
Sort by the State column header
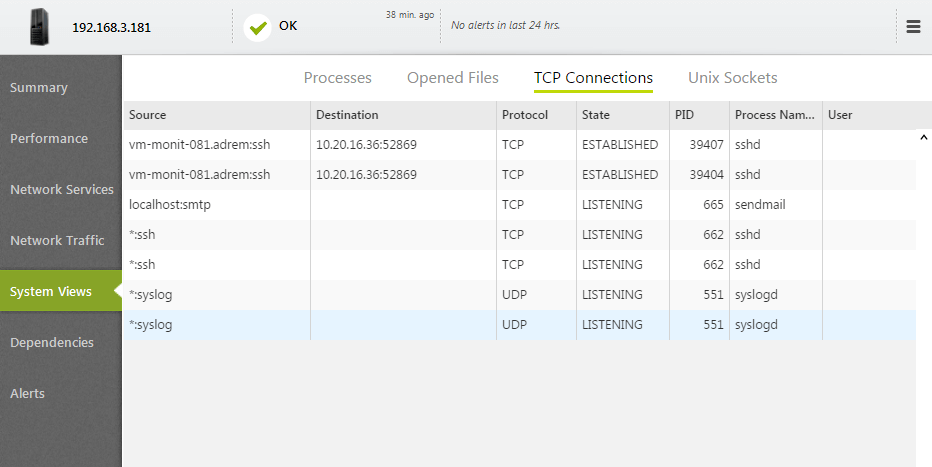(623, 115)
